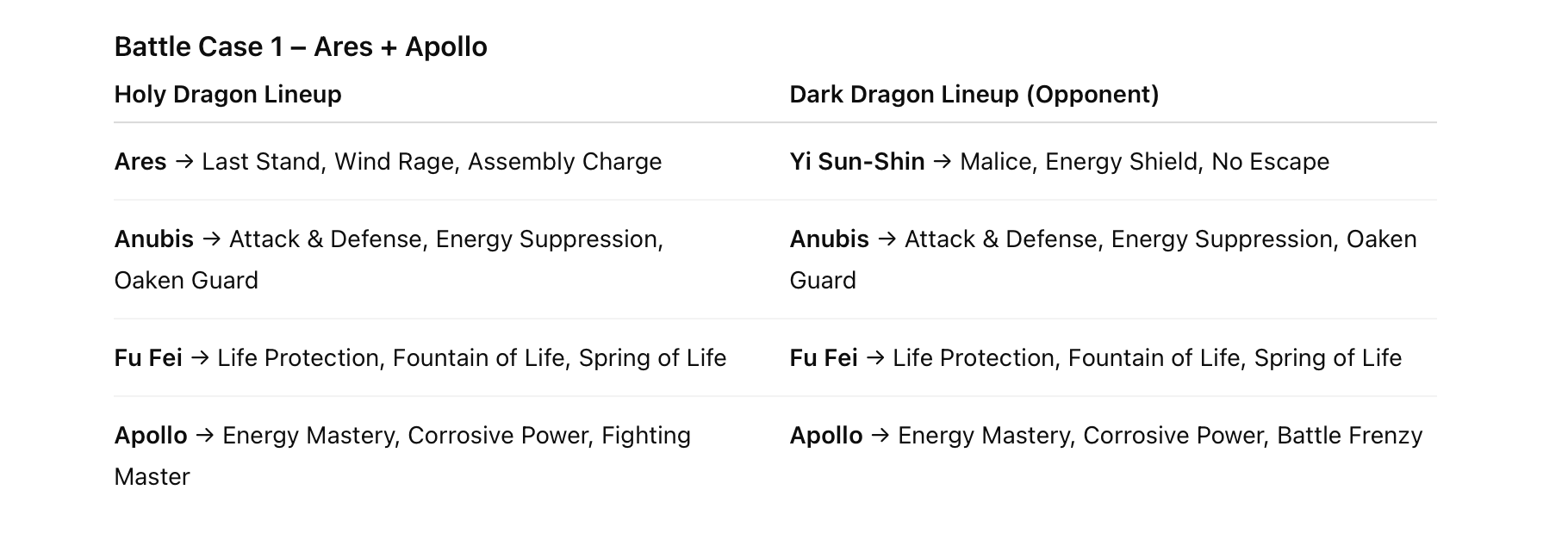Select "Oaken Guard" in the Holy Dragon column

point(186,280)
